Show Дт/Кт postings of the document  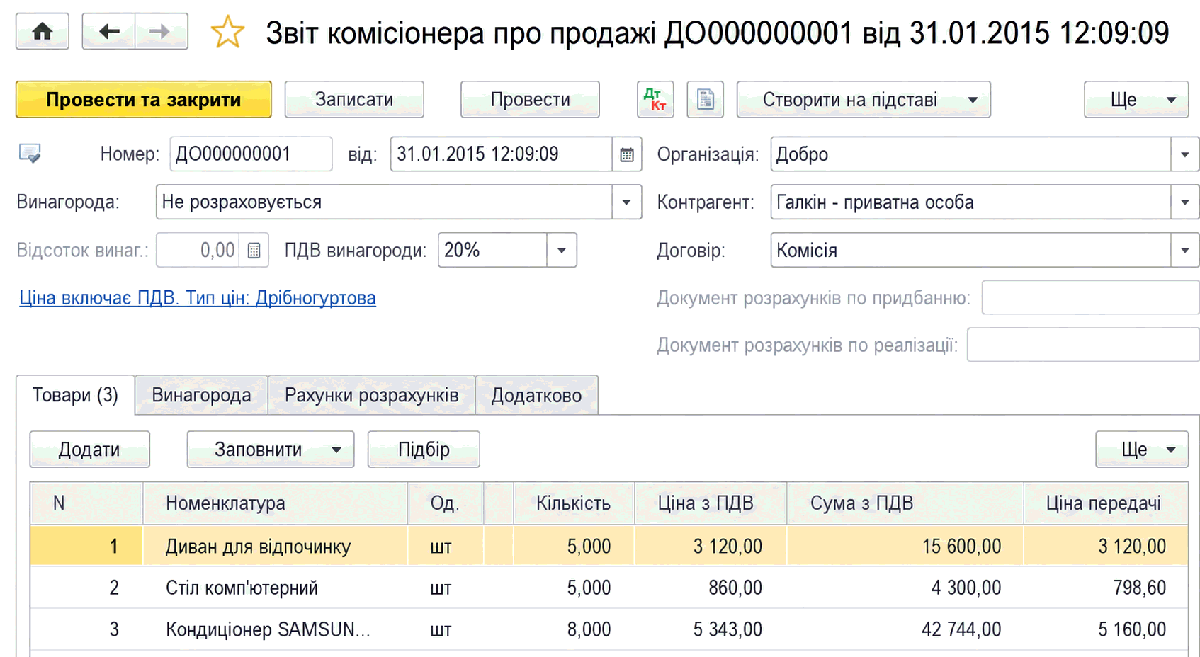pos(657,100)
